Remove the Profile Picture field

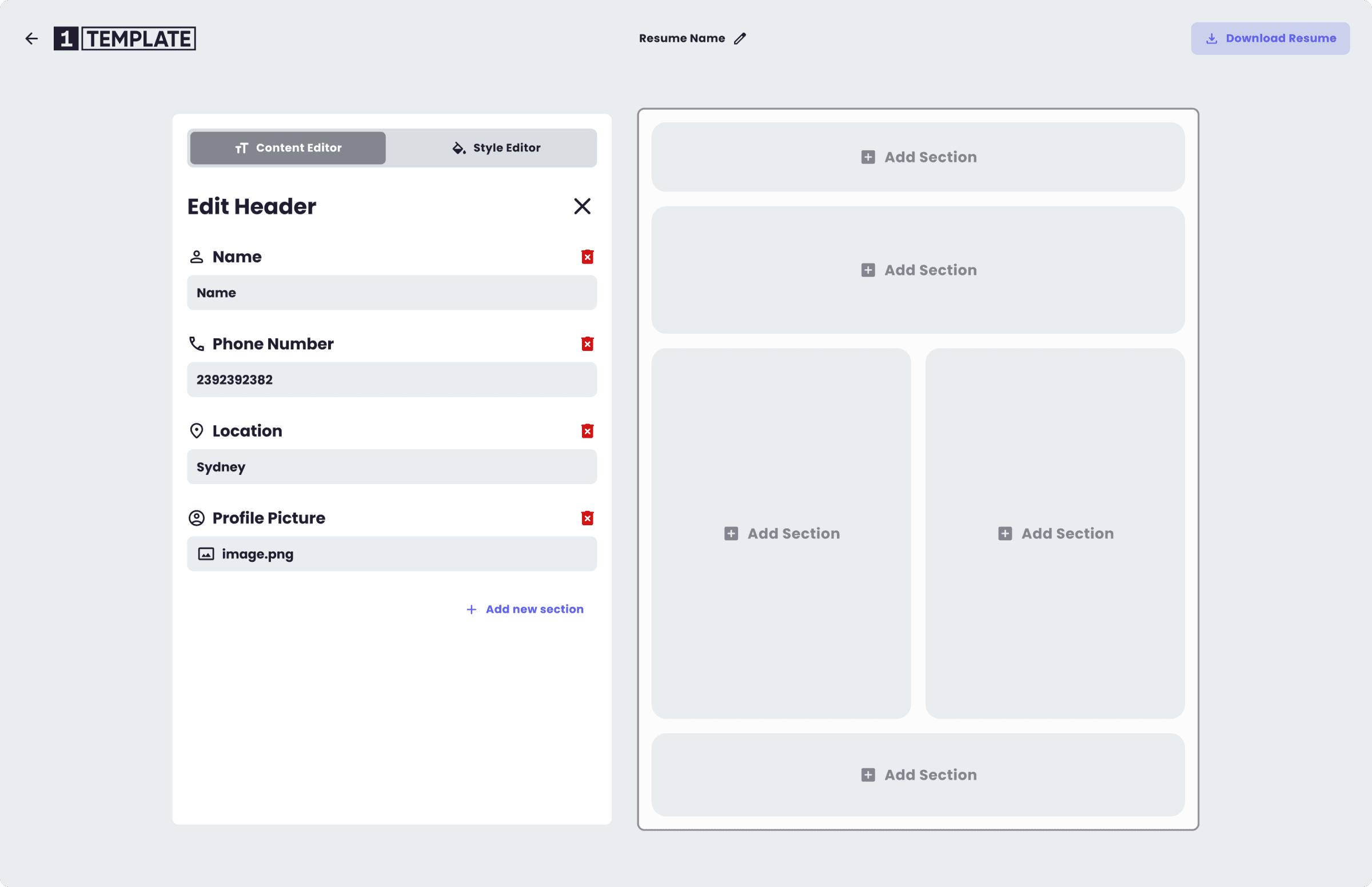coord(587,518)
